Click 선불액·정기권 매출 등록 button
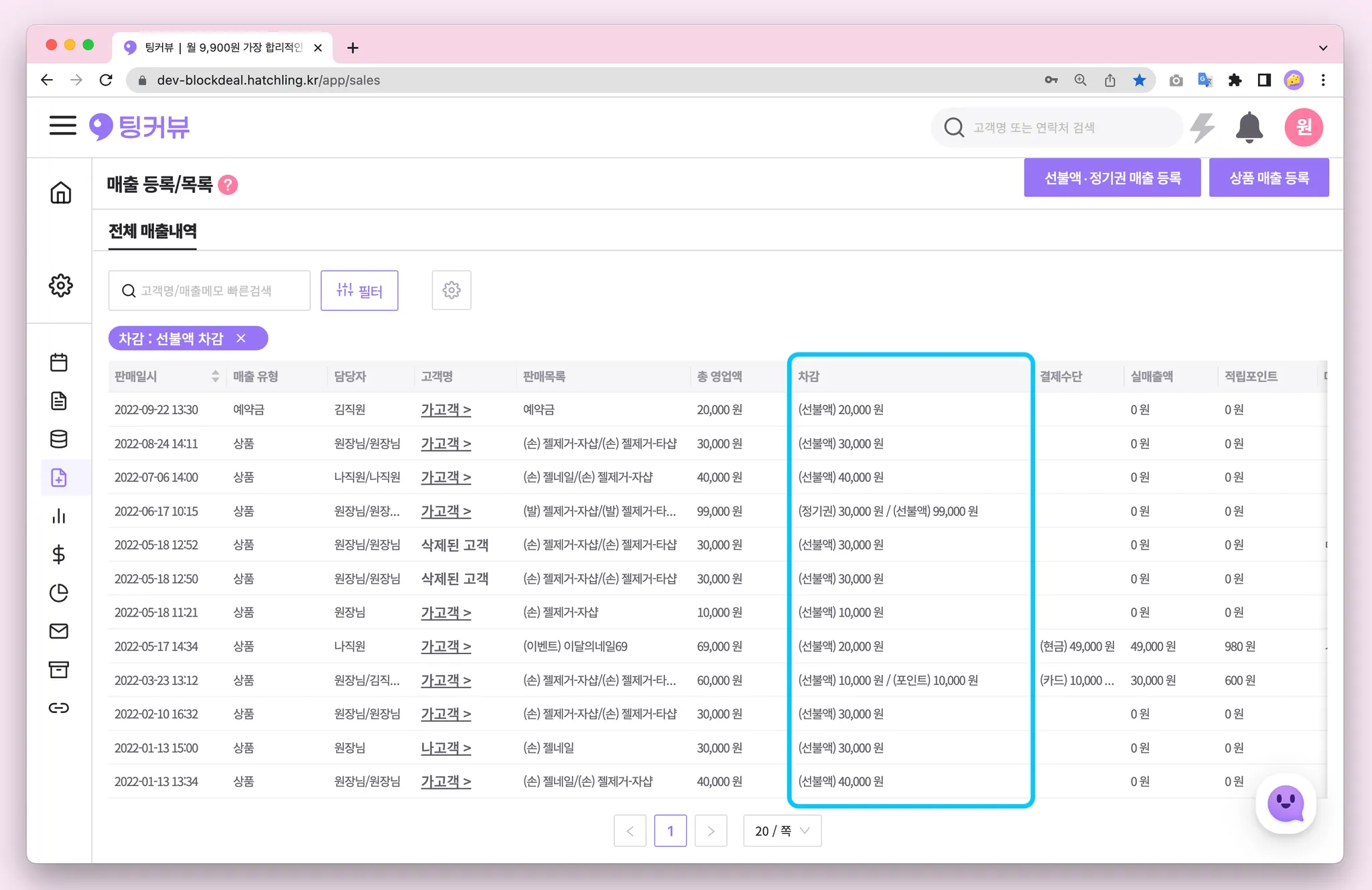This screenshot has width=1372, height=890. [x=1112, y=178]
